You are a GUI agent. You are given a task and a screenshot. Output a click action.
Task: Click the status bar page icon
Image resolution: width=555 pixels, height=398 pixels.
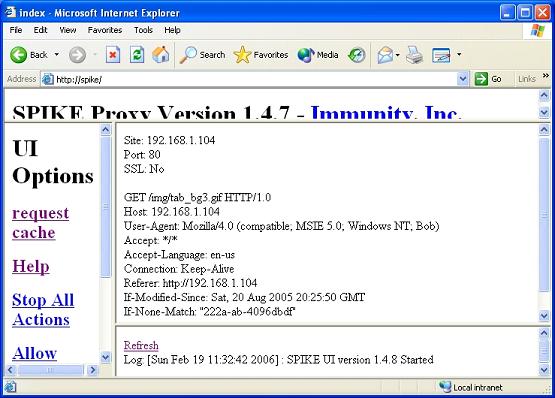coord(10,387)
